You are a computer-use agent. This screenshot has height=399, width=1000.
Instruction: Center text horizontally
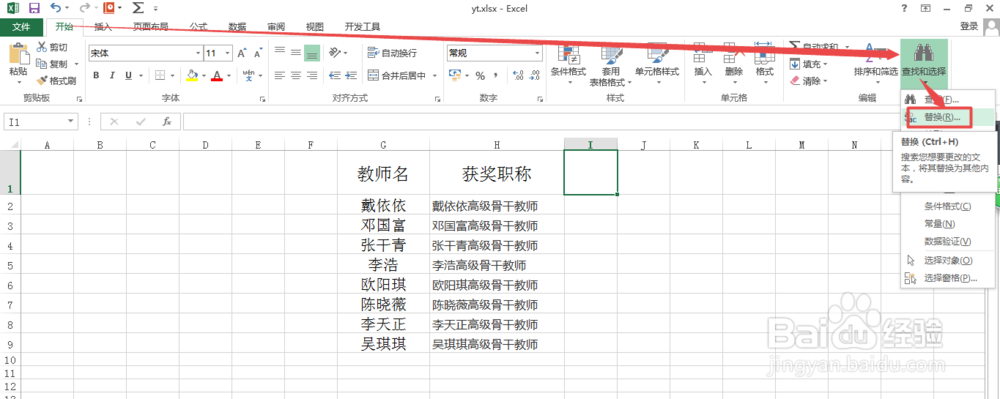click(x=295, y=75)
